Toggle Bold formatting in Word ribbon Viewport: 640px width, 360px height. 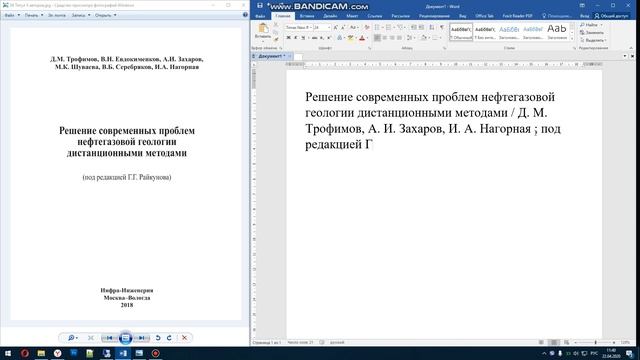(288, 38)
